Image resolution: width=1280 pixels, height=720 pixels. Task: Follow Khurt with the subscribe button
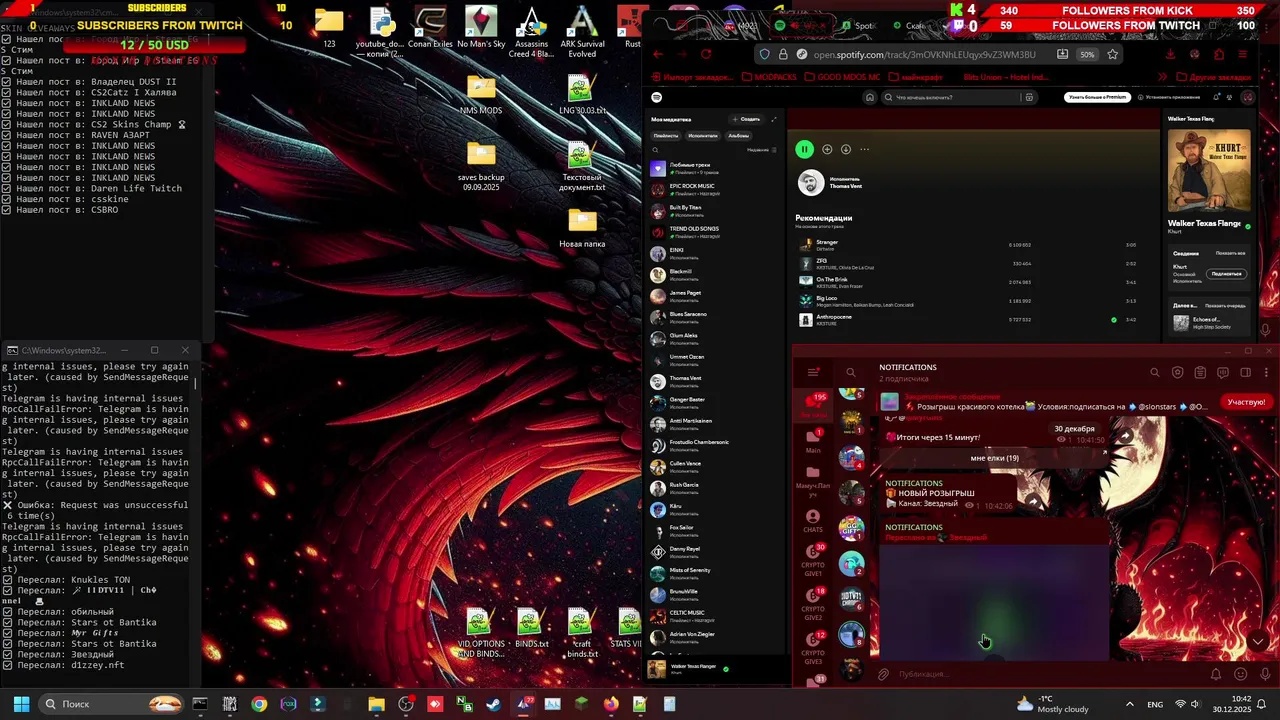click(x=1226, y=273)
